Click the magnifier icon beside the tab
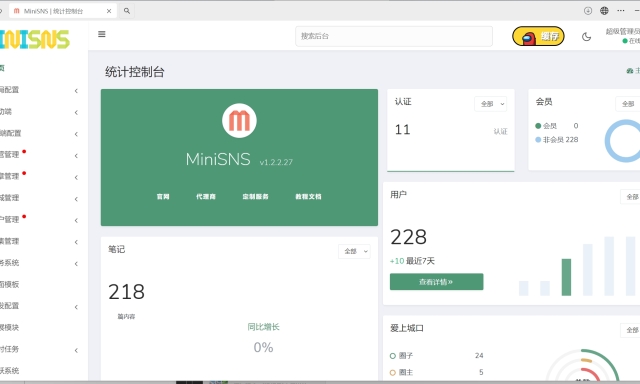The height and width of the screenshot is (384, 640). 127,11
